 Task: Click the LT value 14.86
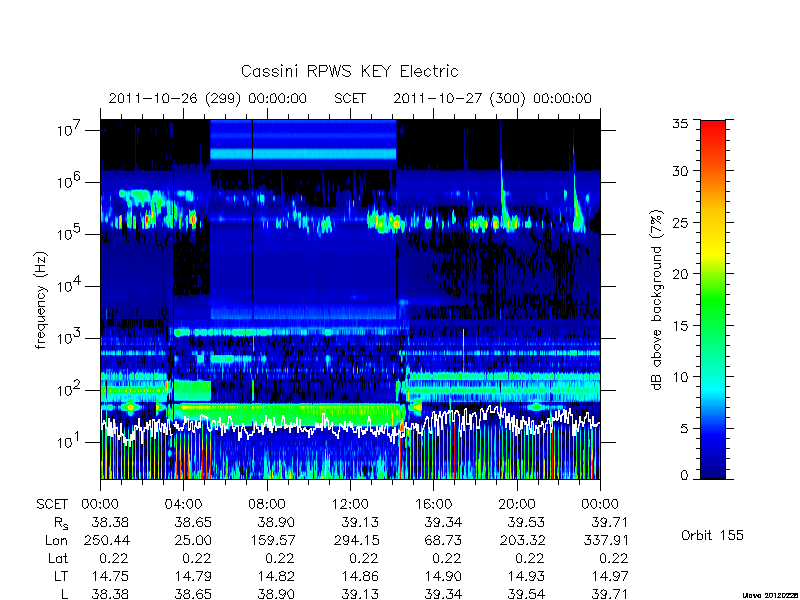coord(360,576)
